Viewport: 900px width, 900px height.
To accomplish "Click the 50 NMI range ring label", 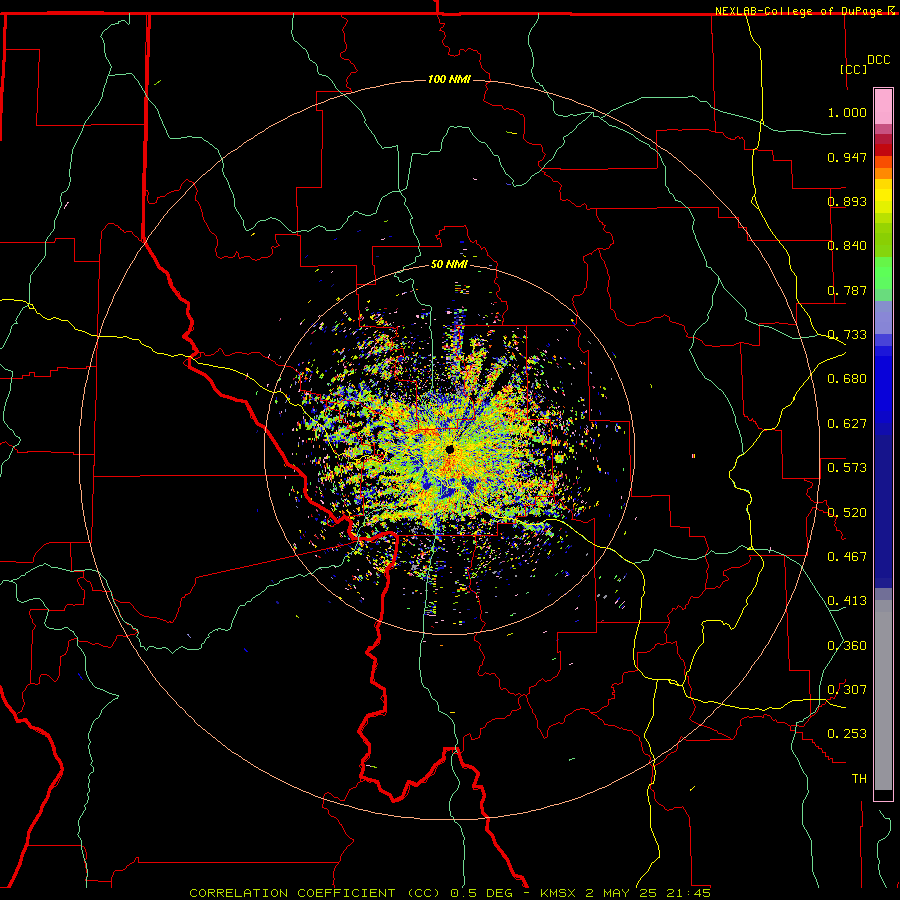I will (x=449, y=264).
